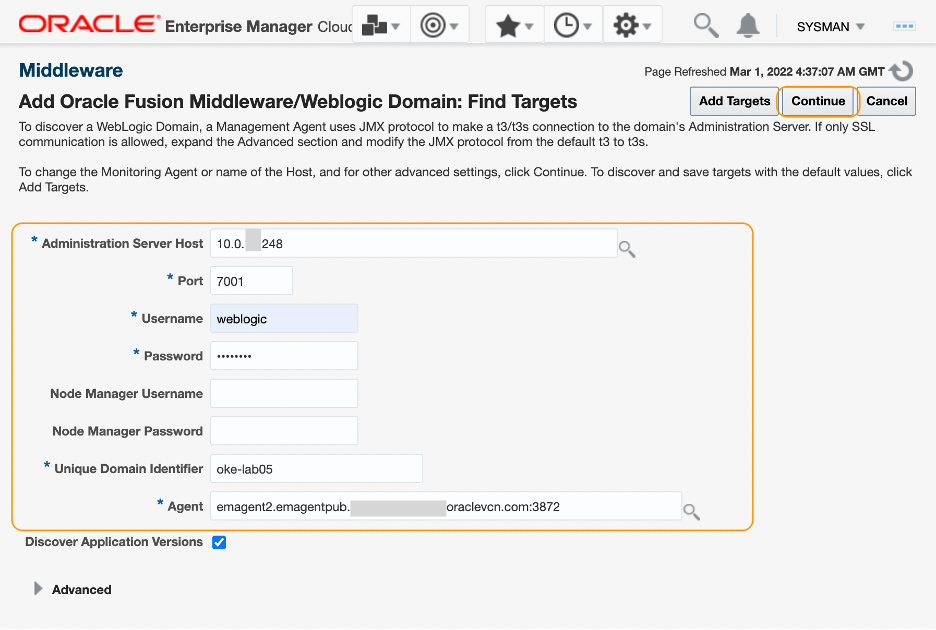The image size is (936, 630).
Task: Refresh the page with the refresh icon
Action: (901, 71)
